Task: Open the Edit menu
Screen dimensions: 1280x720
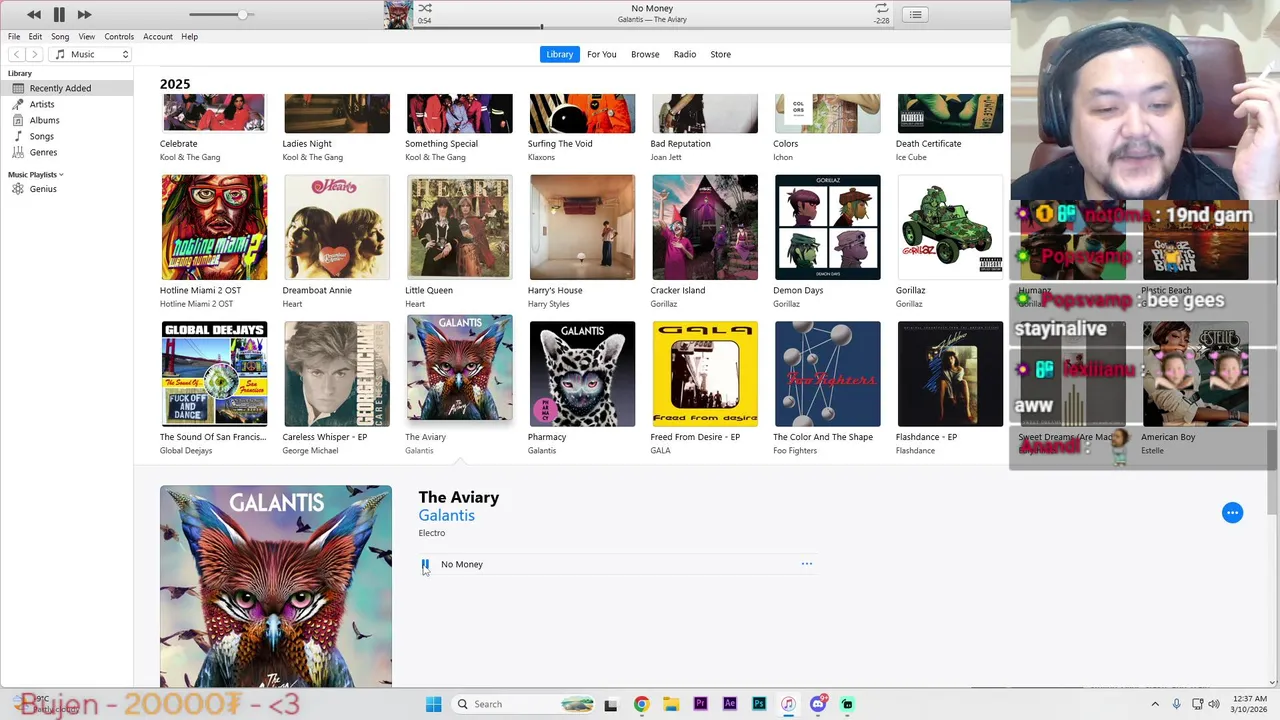Action: 35,36
